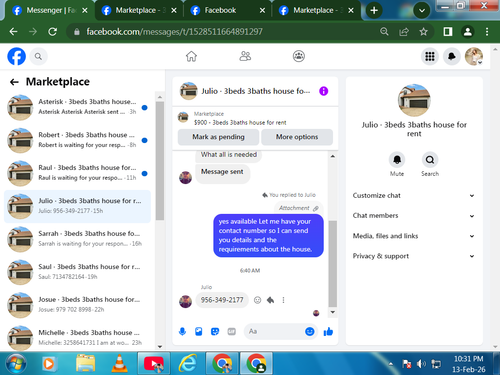Image resolution: width=500 pixels, height=375 pixels.
Task: Open the Michelle conversation
Action: (x=77, y=337)
